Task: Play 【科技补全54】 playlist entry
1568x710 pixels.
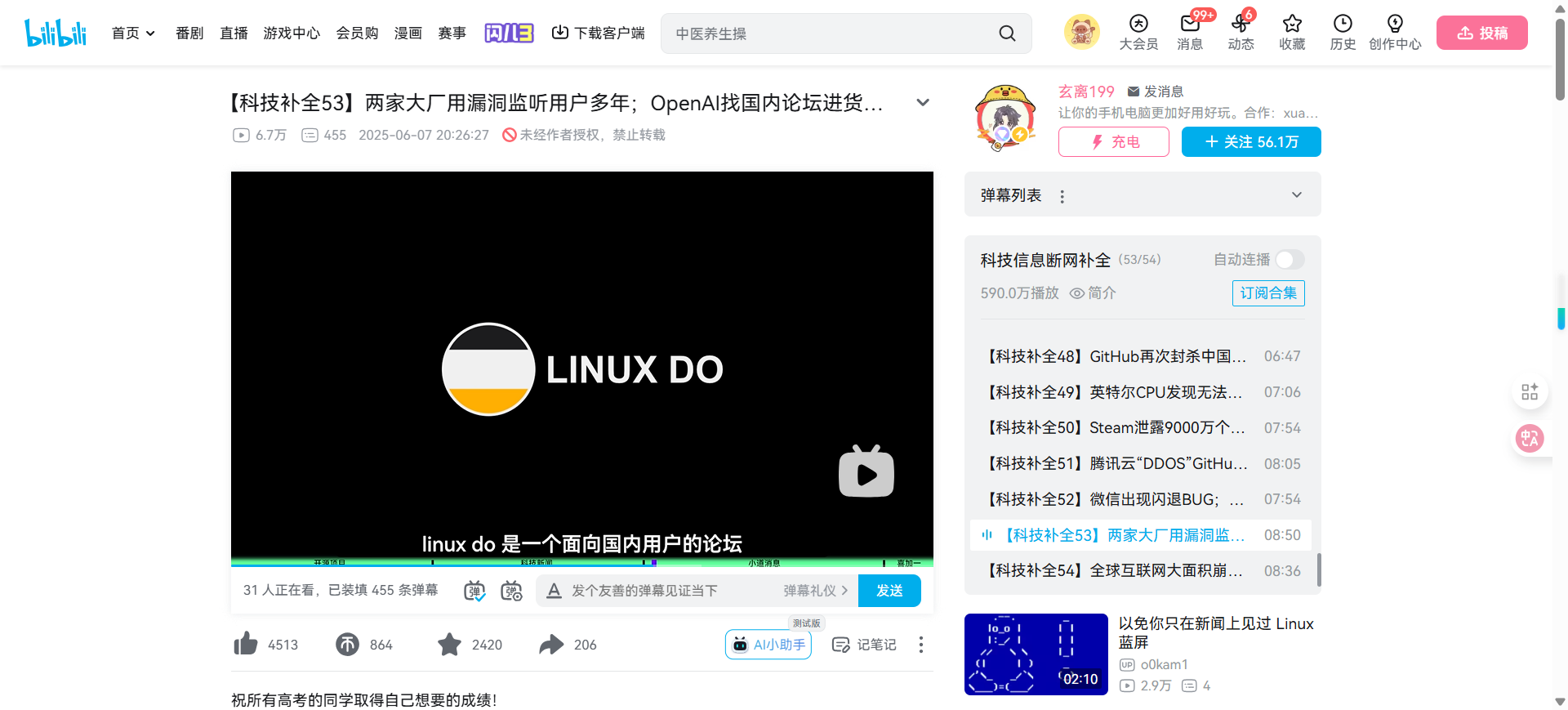Action: coord(1140,571)
